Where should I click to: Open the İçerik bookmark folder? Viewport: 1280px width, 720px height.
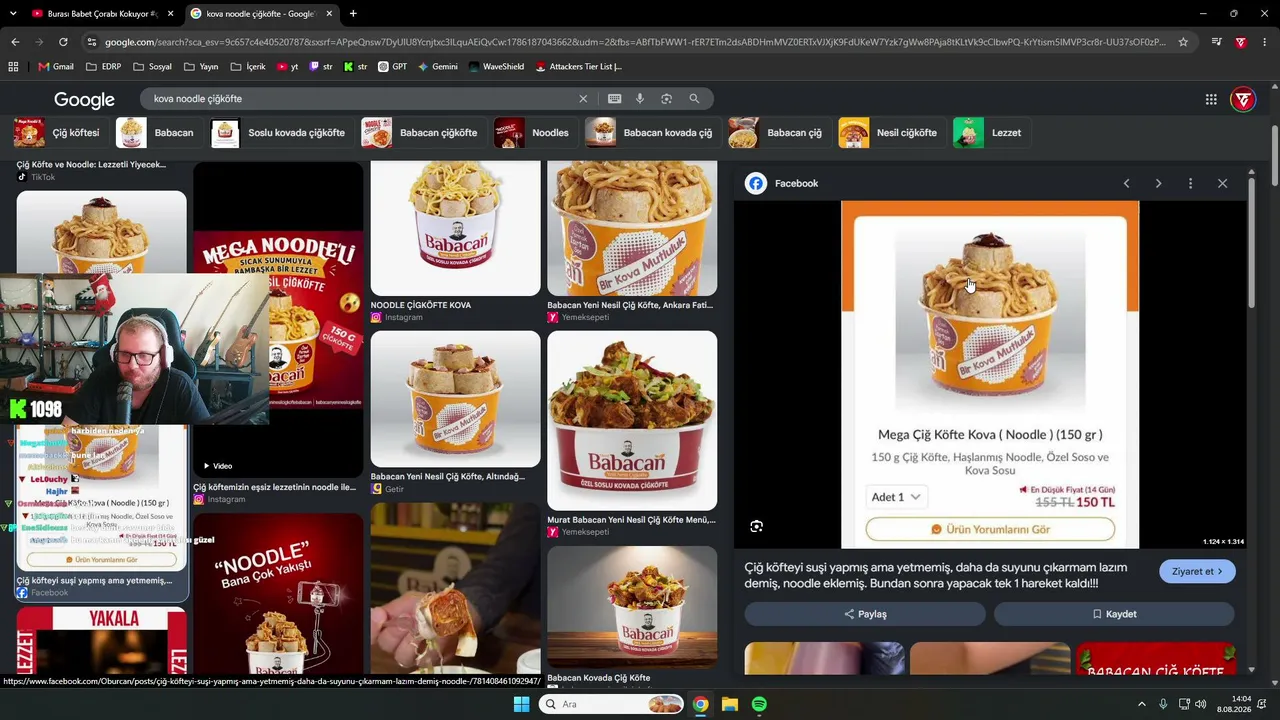[x=248, y=67]
